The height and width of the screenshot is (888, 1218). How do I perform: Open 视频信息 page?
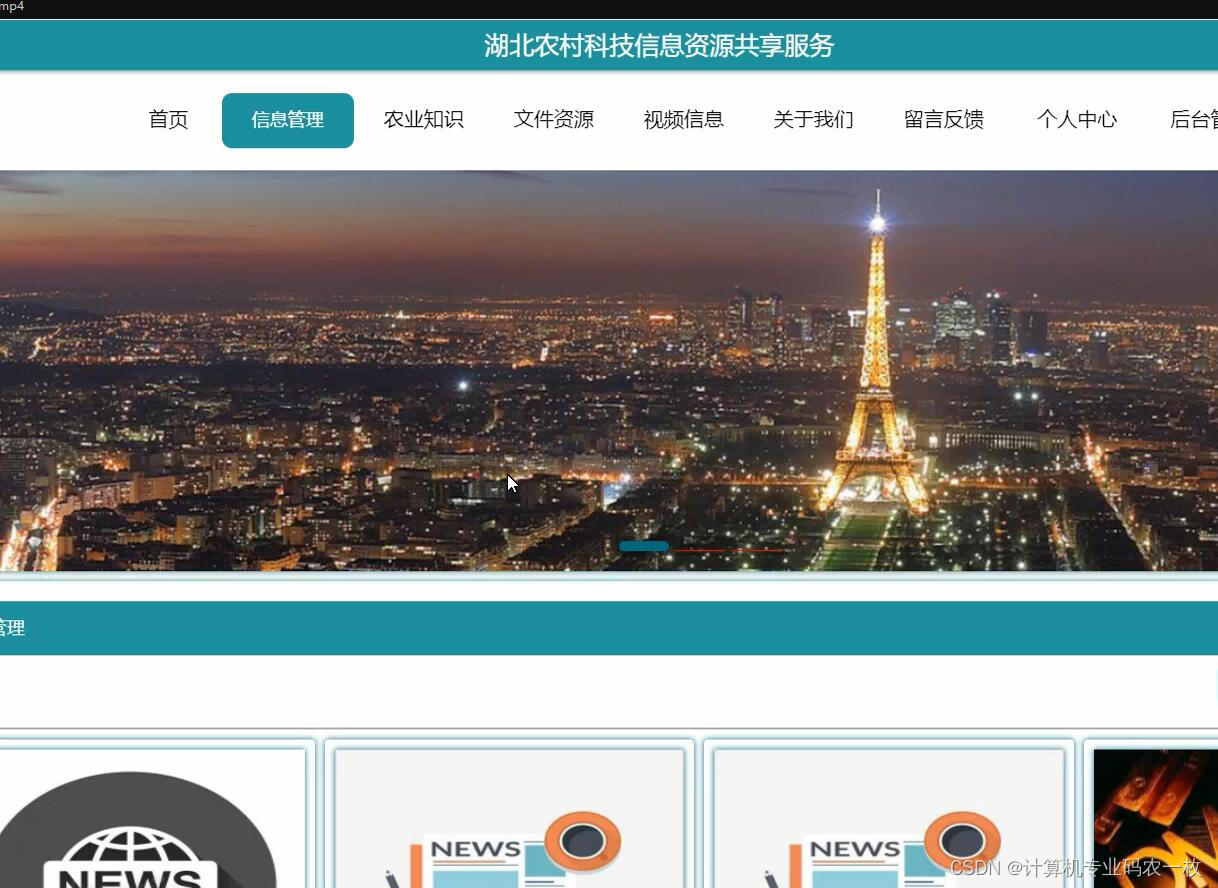(684, 120)
